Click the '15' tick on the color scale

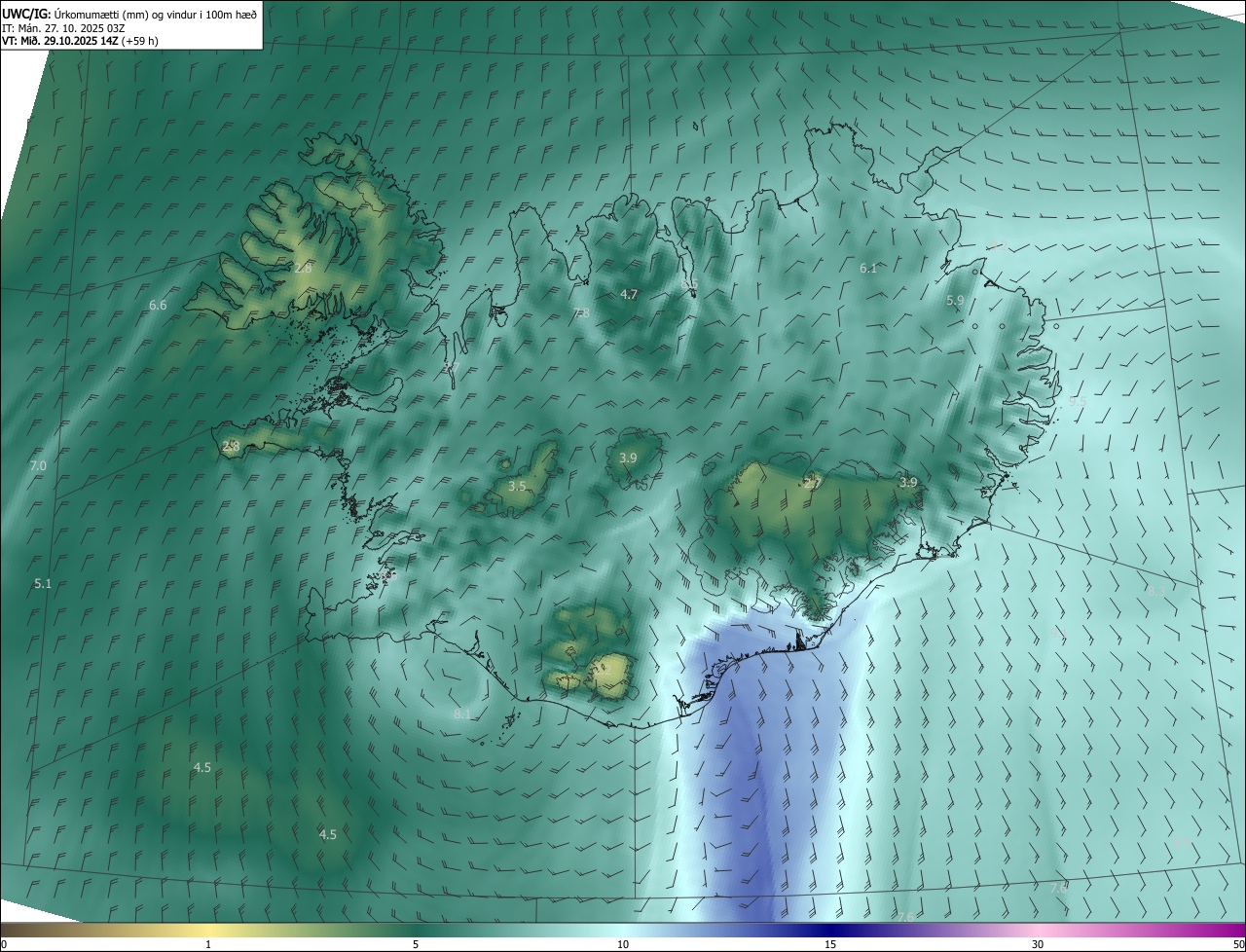tap(830, 944)
